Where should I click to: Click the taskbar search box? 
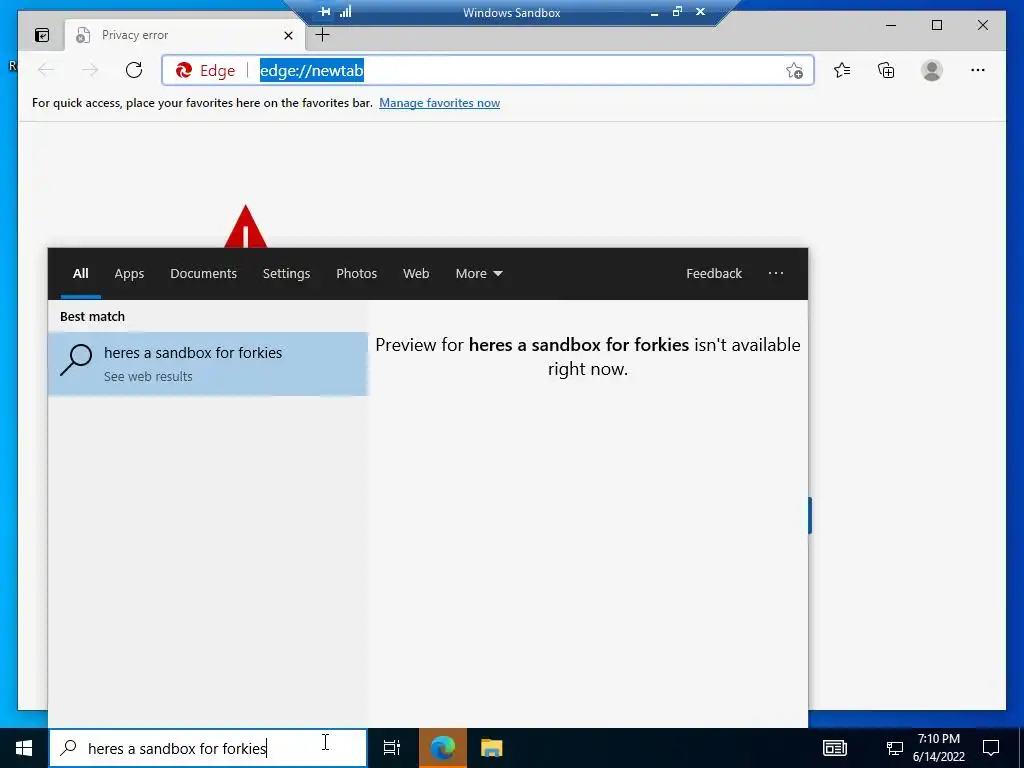pos(208,748)
